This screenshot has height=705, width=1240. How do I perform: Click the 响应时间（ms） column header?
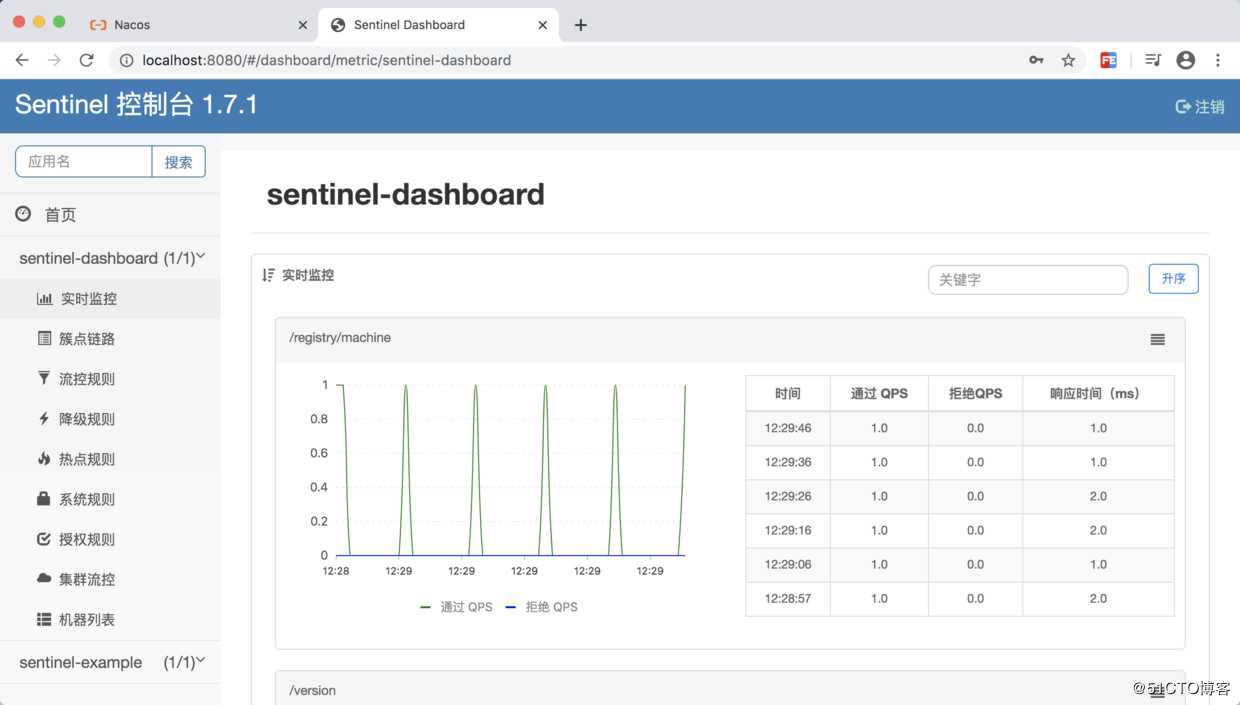tap(1098, 394)
